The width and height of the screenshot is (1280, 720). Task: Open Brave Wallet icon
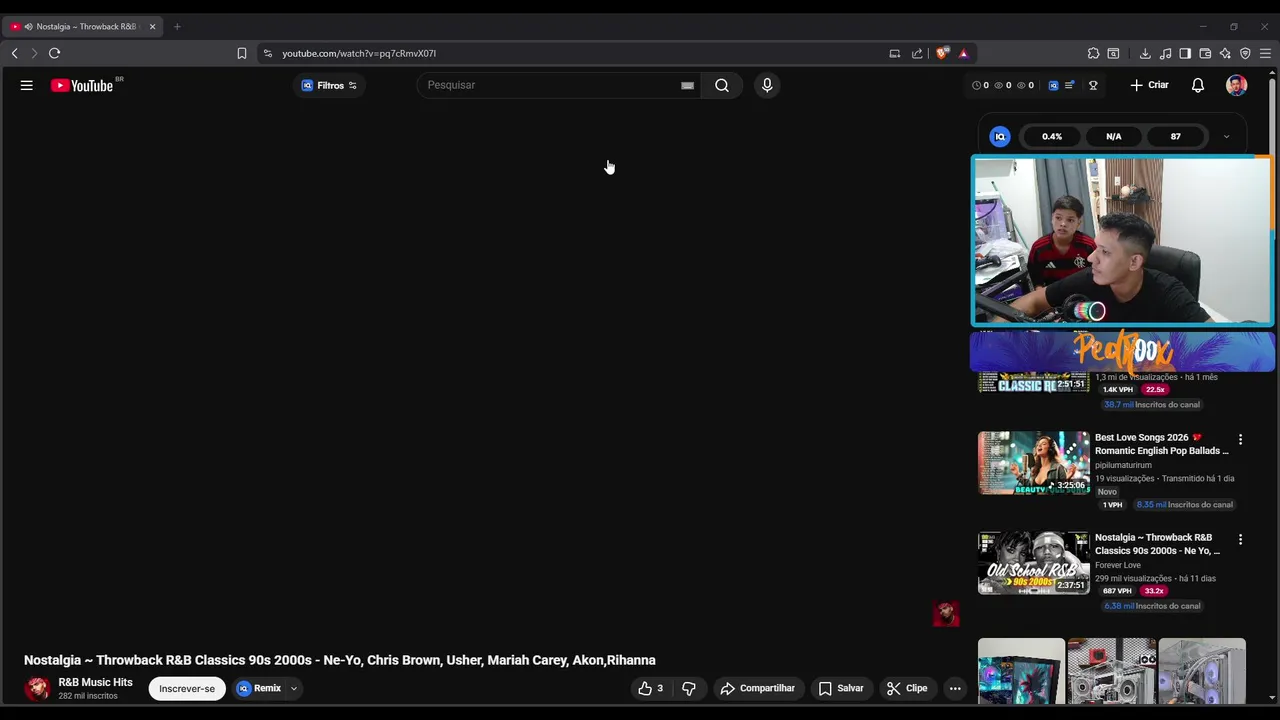[1205, 53]
